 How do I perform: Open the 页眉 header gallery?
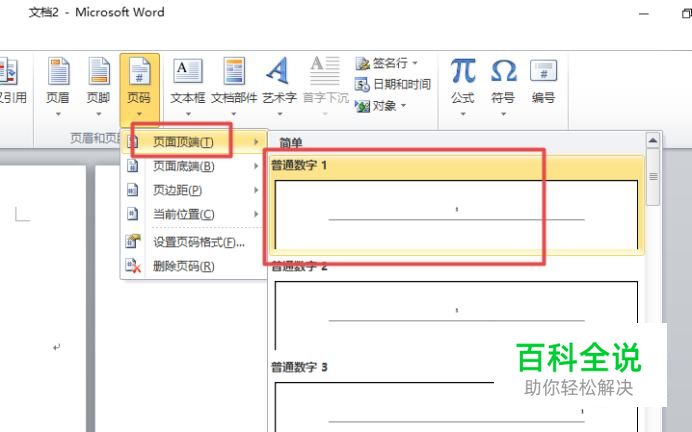click(x=58, y=86)
